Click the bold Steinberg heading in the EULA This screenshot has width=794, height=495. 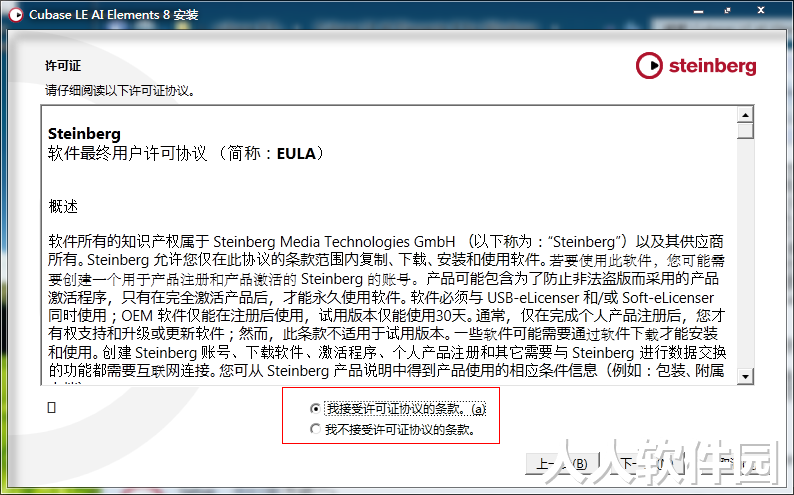[x=84, y=134]
